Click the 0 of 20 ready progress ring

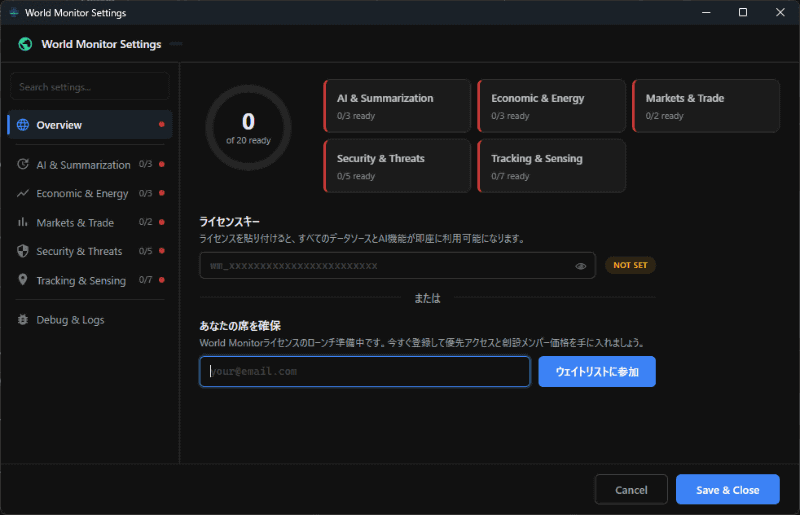[x=248, y=128]
